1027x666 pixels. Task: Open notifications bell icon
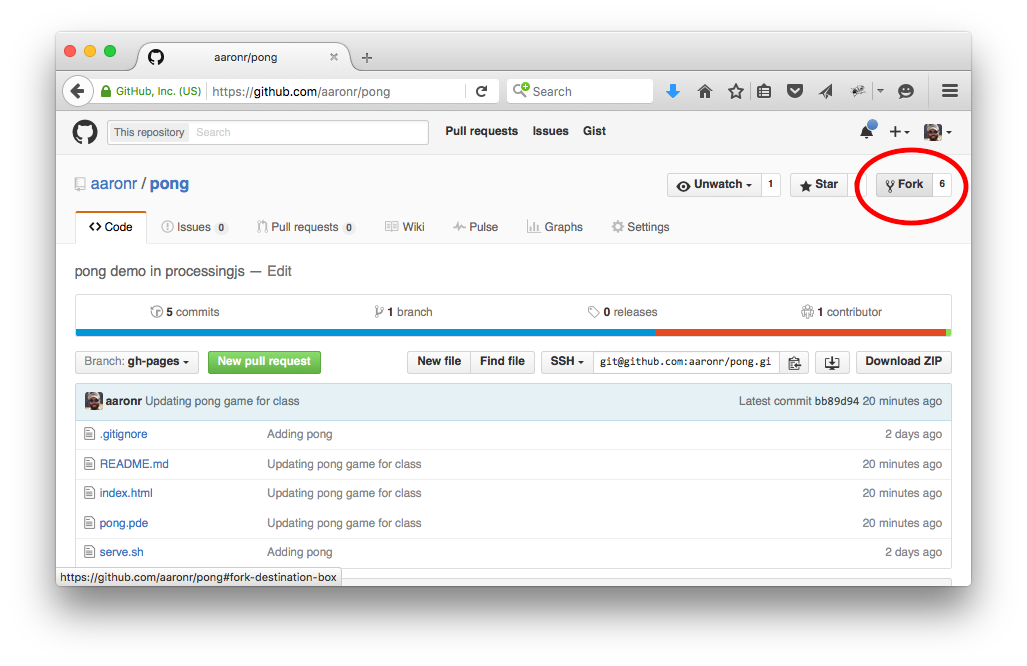click(x=867, y=130)
